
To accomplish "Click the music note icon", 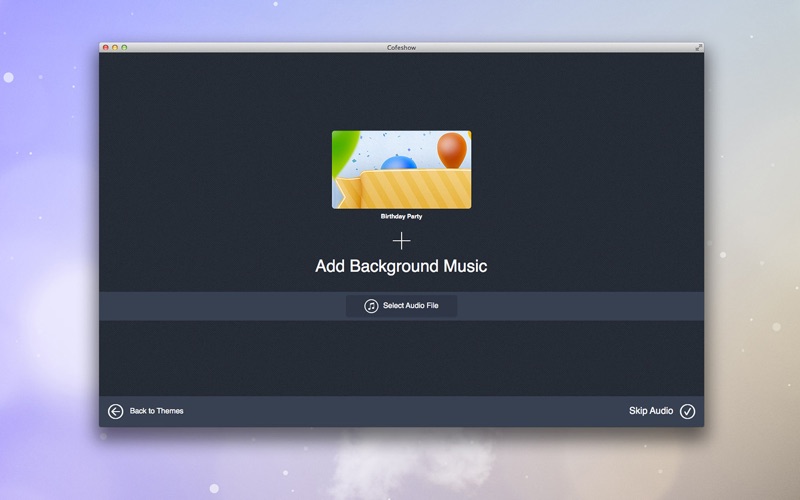I will point(371,306).
